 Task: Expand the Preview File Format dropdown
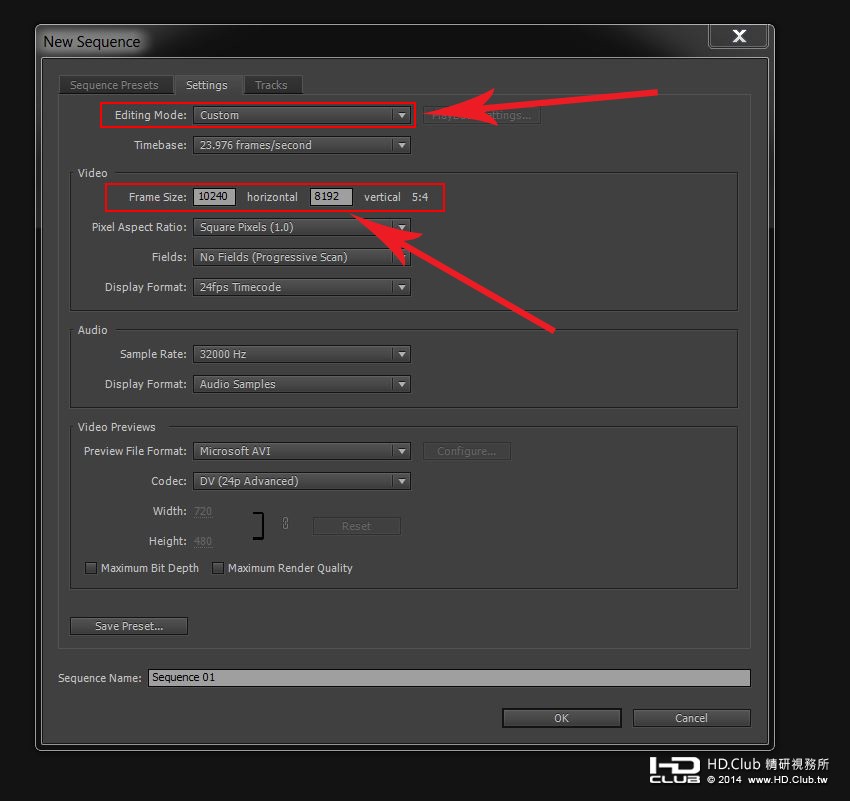[x=302, y=451]
